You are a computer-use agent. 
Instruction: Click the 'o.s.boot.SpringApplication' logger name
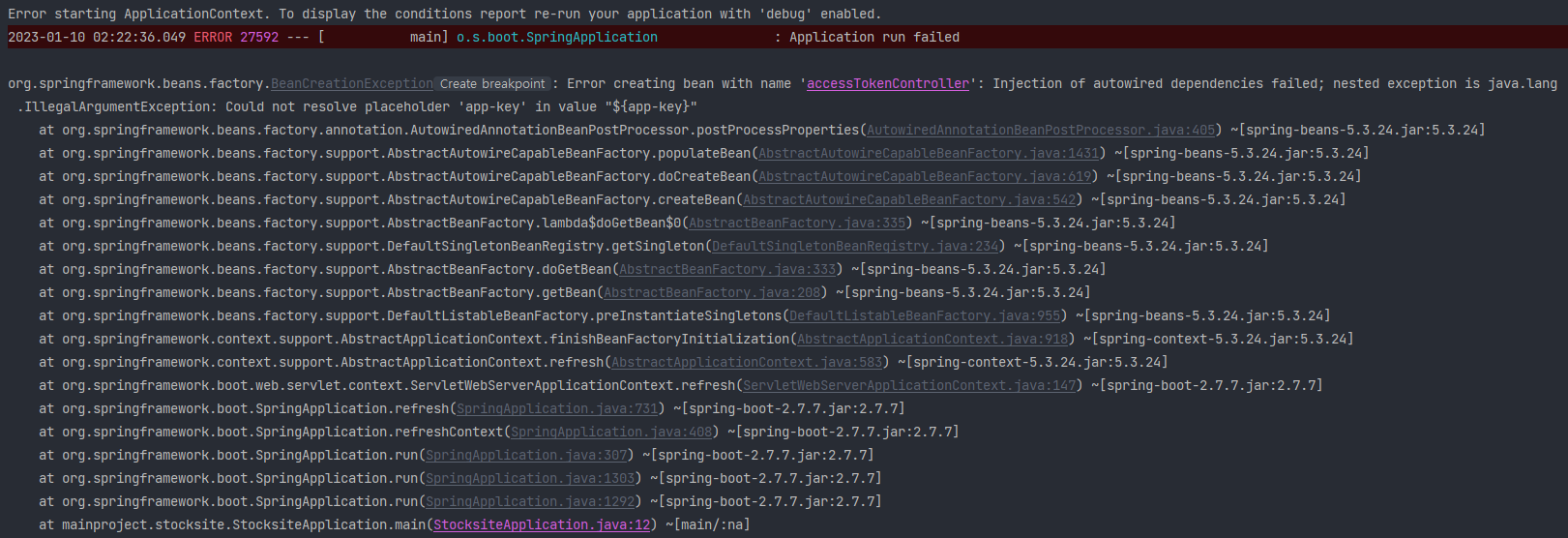557,38
